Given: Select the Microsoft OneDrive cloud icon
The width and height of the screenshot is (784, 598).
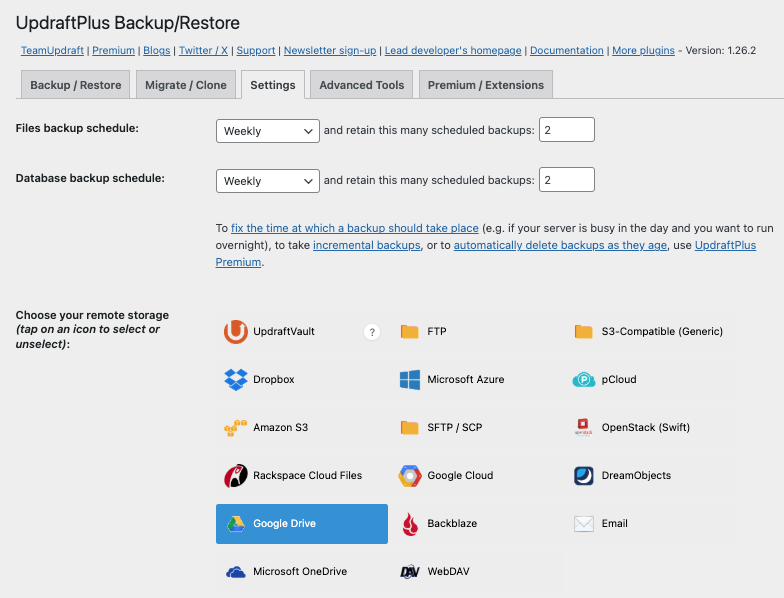Looking at the screenshot, I should (x=236, y=572).
